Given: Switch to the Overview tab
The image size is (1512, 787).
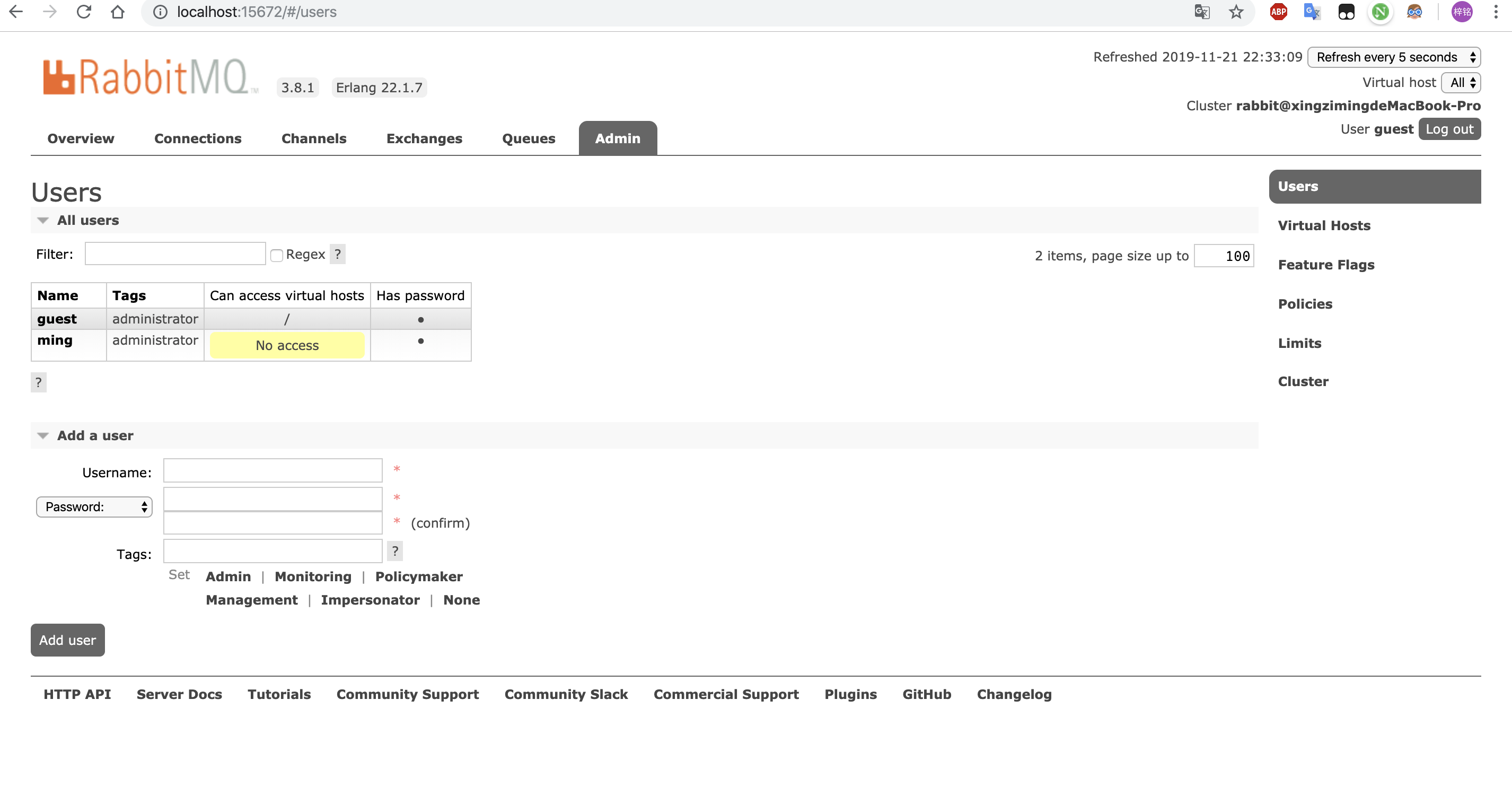Looking at the screenshot, I should click(81, 138).
